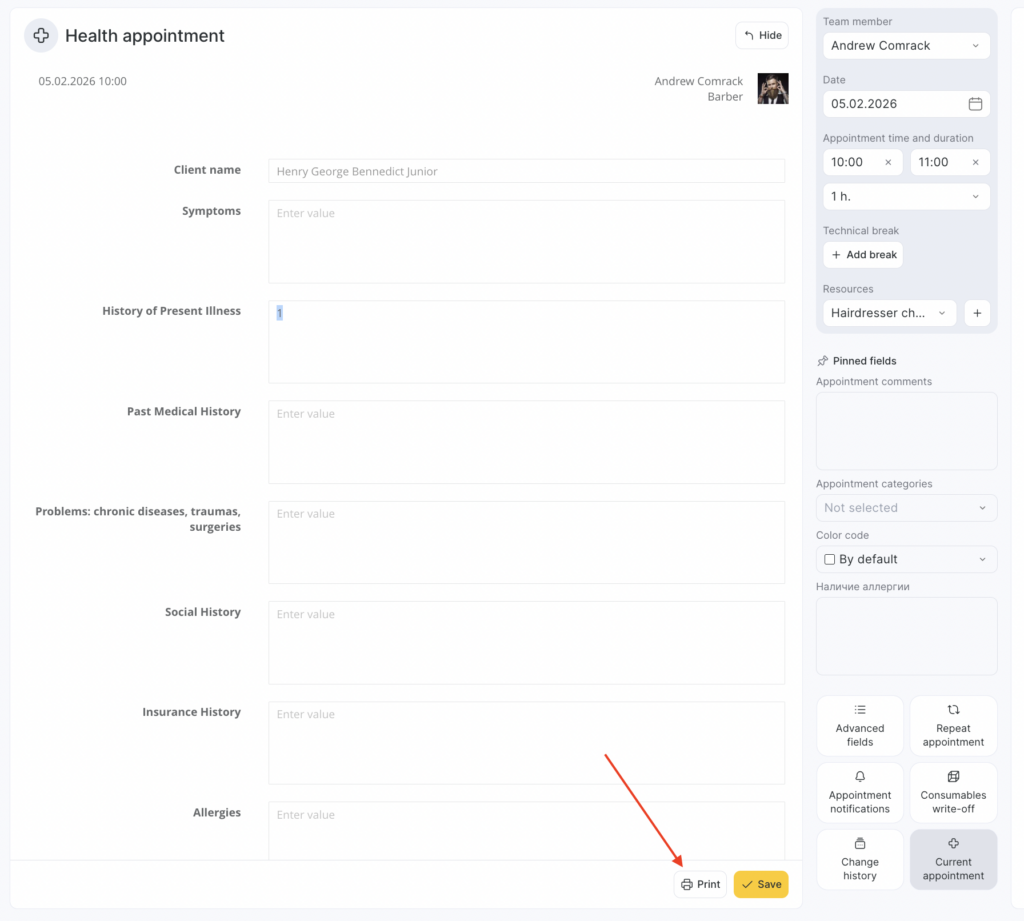Image resolution: width=1024 pixels, height=921 pixels.
Task: Expand the Team member dropdown
Action: coord(906,46)
